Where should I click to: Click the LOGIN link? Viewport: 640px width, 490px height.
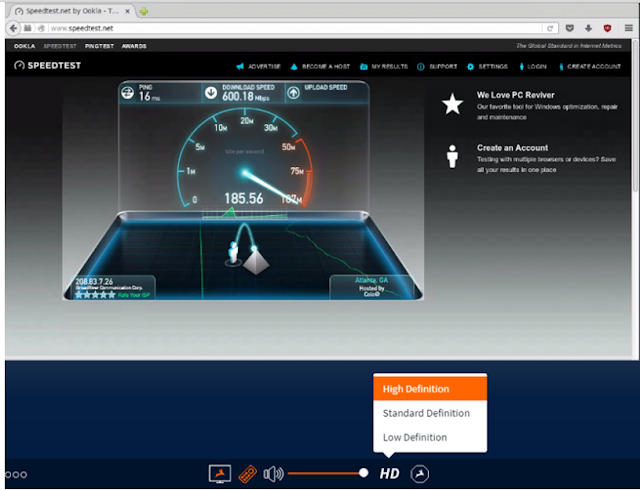[537, 67]
